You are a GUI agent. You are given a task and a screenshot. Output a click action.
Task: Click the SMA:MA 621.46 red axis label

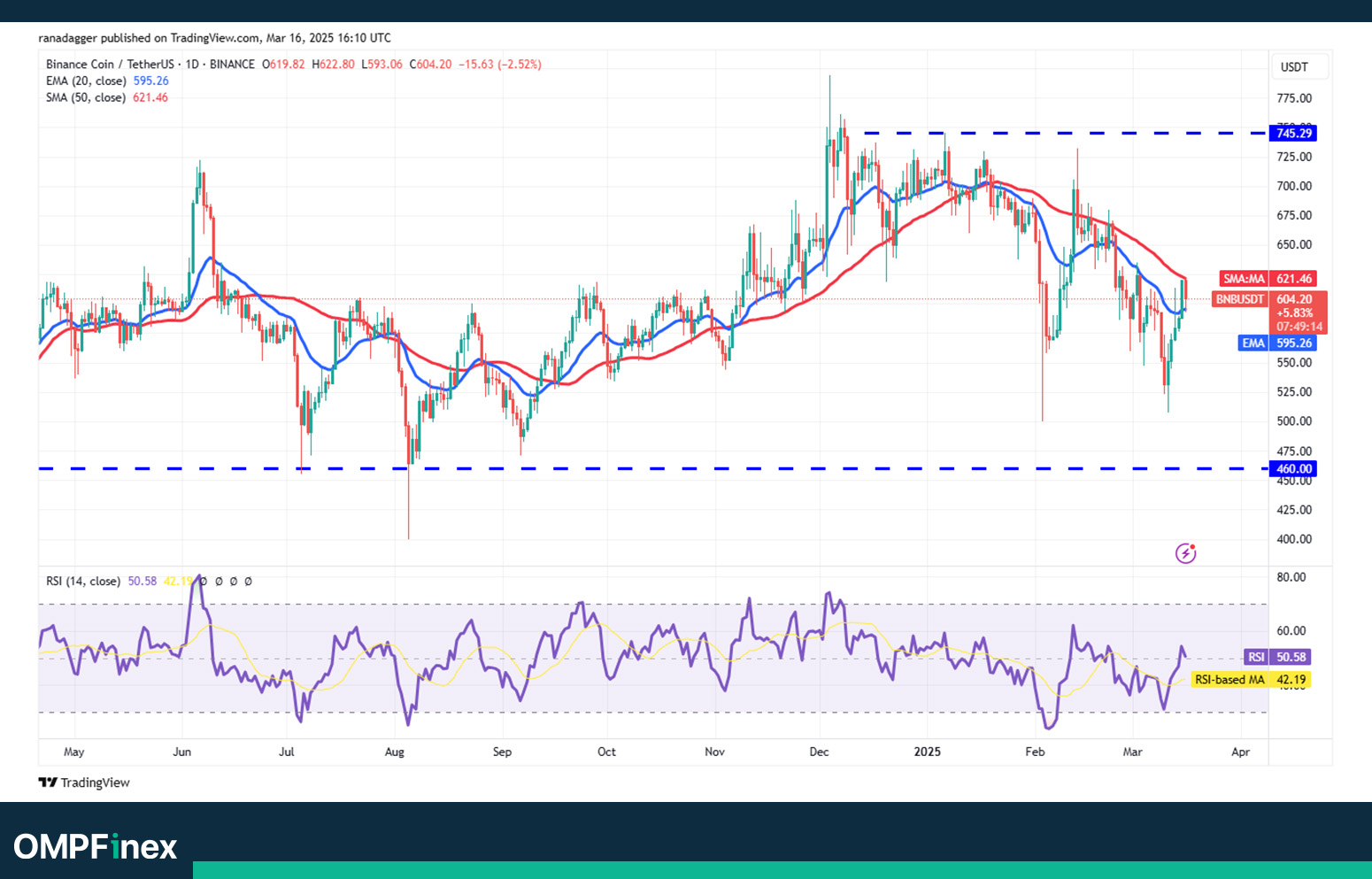point(1268,279)
